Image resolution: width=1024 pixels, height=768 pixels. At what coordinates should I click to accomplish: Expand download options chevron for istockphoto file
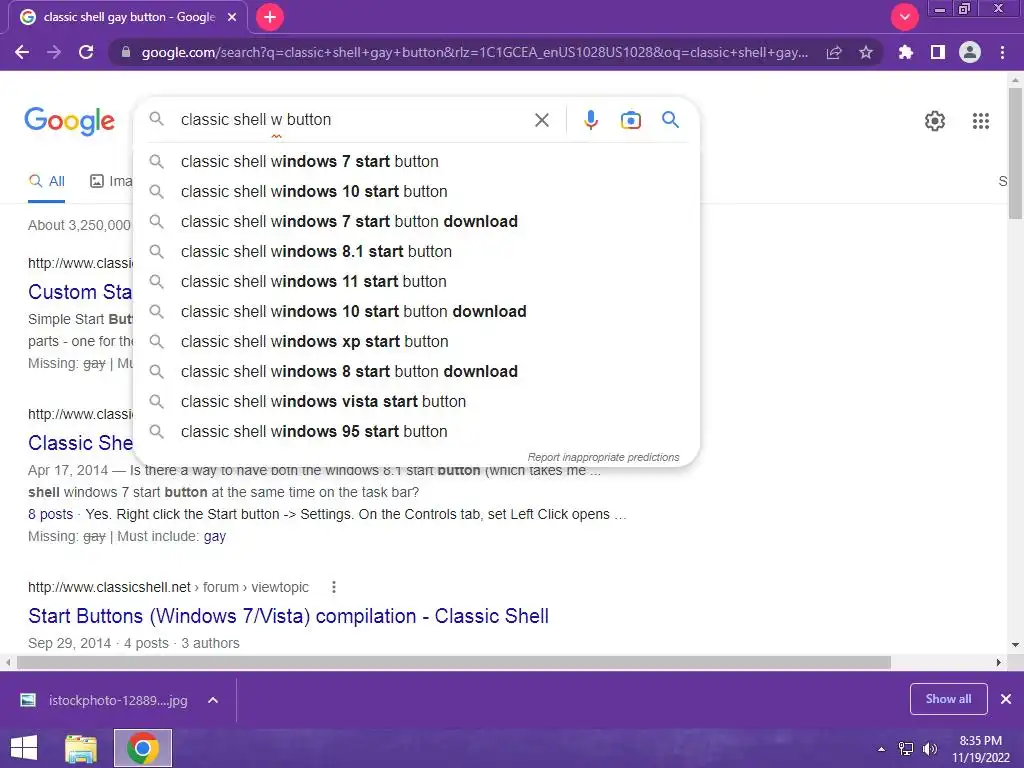click(213, 700)
